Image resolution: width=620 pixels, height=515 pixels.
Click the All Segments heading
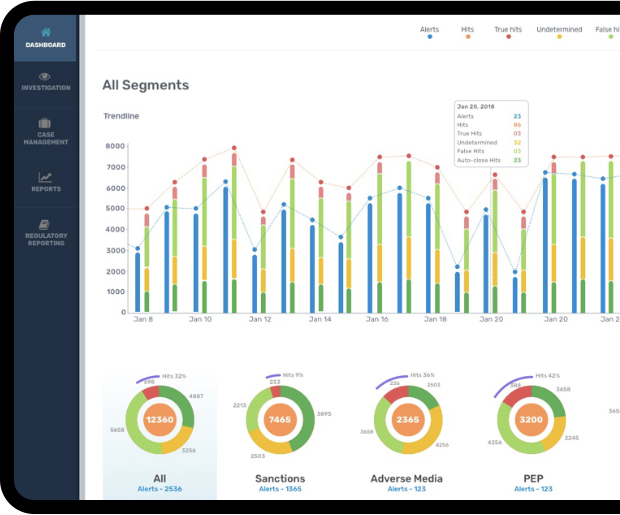(x=146, y=85)
